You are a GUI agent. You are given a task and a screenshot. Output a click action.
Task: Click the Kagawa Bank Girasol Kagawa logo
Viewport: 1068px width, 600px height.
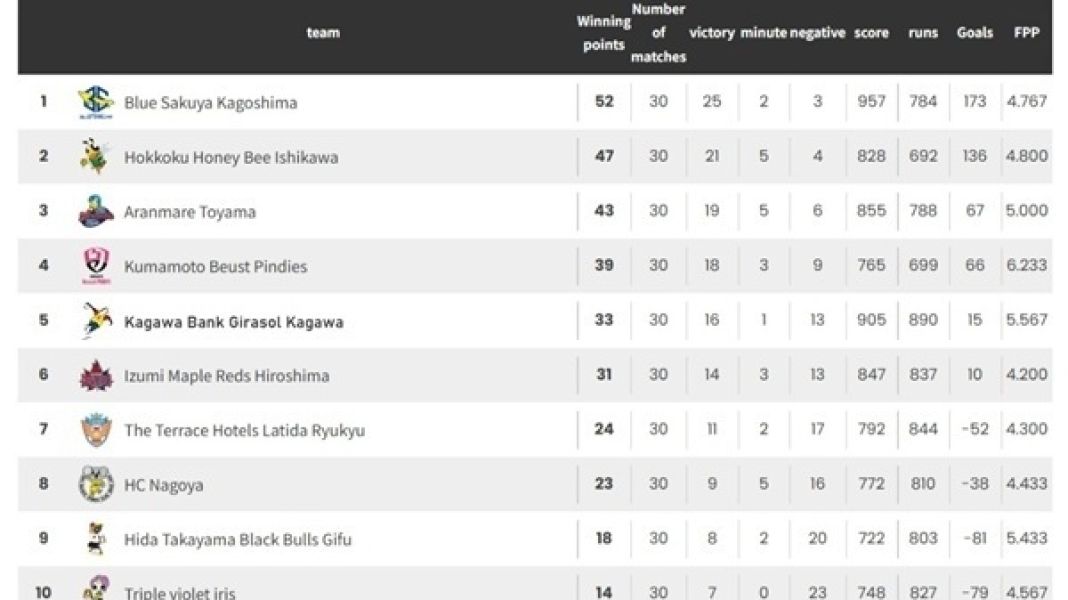pos(96,321)
